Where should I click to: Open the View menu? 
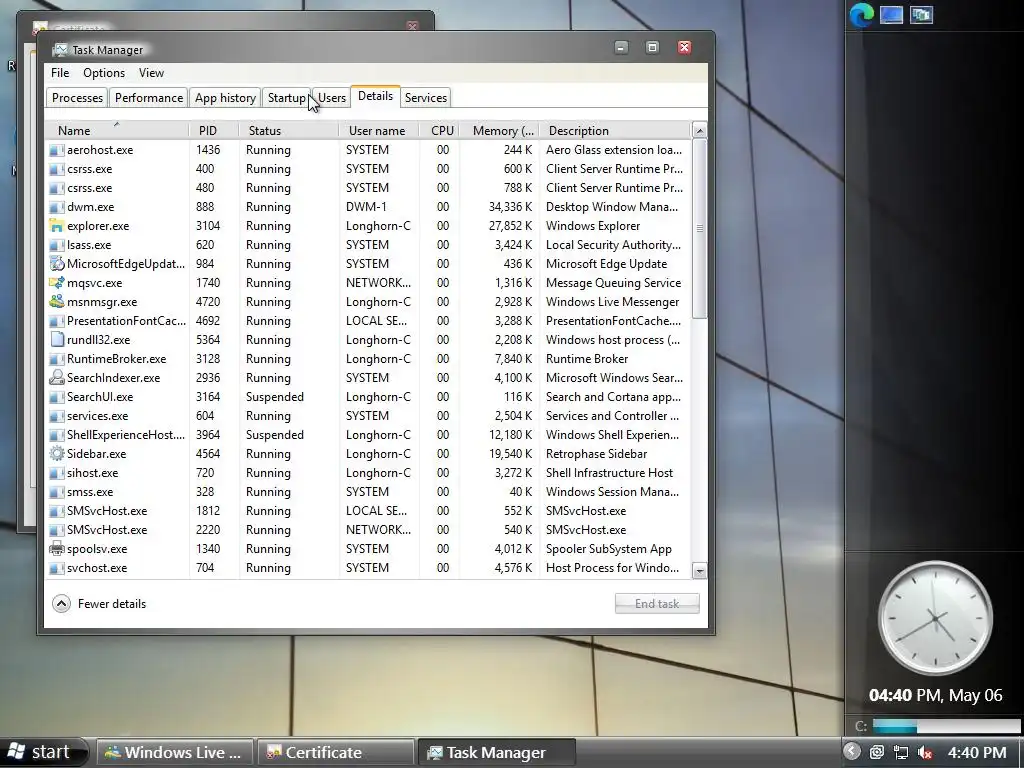[151, 72]
